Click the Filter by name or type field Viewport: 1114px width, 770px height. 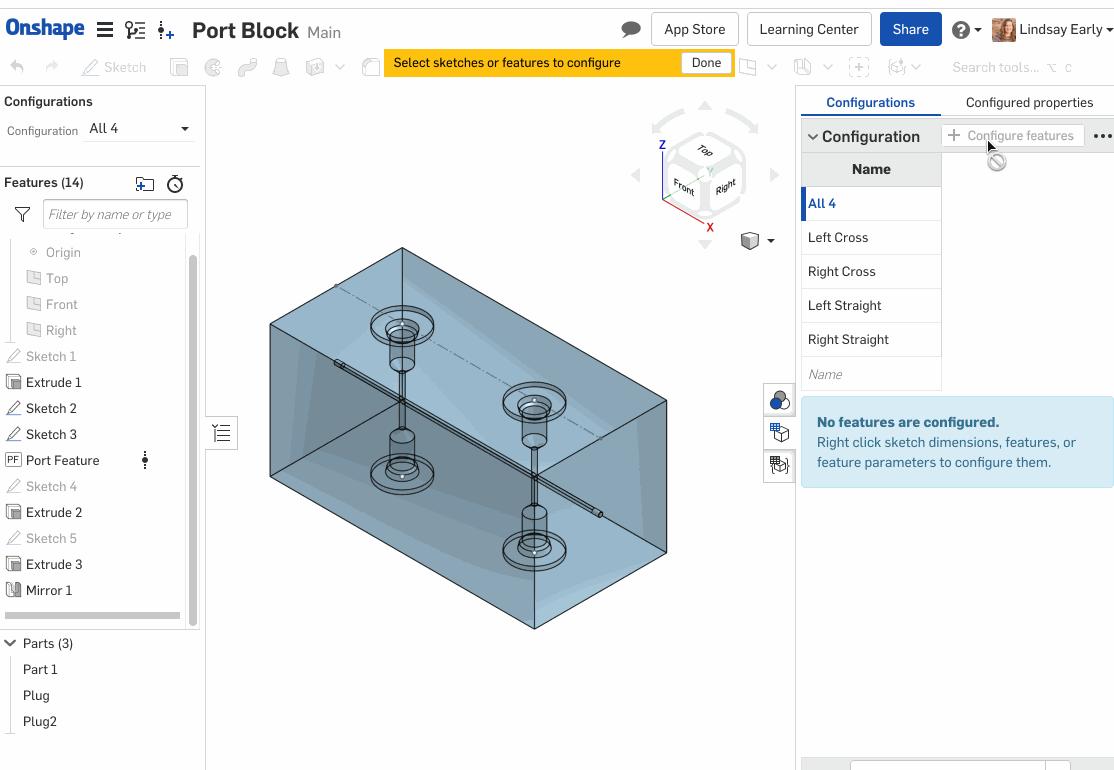point(115,214)
